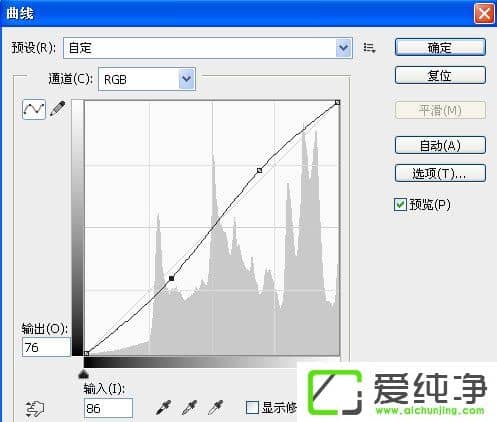
Task: Click the 自动(A) auto button
Action: click(440, 145)
